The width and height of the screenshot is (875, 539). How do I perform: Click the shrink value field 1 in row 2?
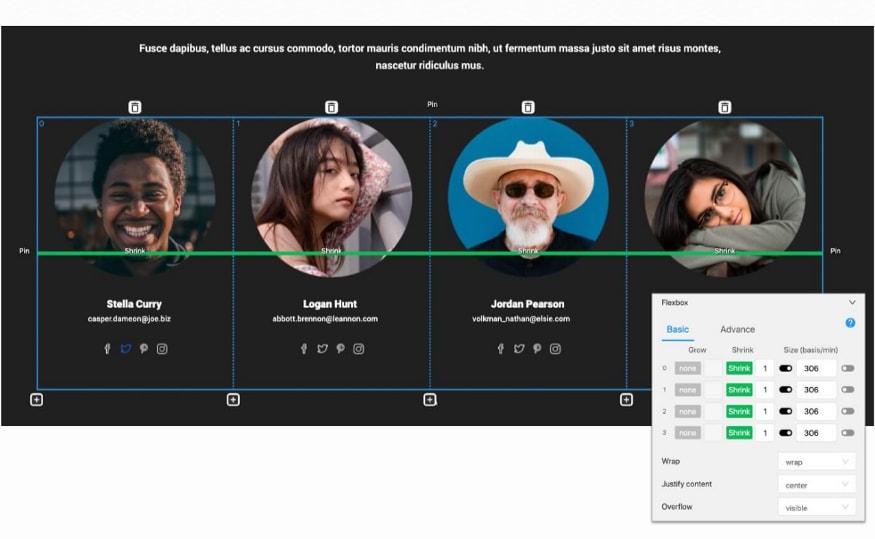pyautogui.click(x=765, y=411)
